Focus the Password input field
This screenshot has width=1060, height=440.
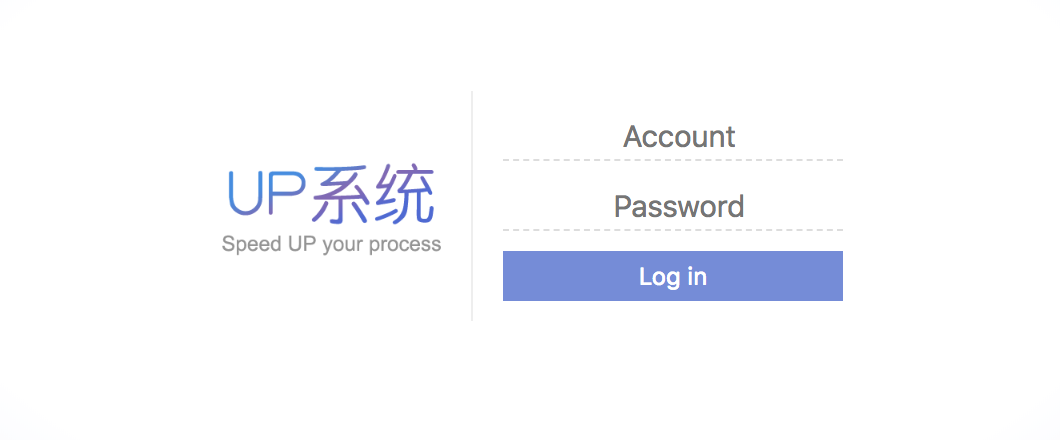(673, 207)
